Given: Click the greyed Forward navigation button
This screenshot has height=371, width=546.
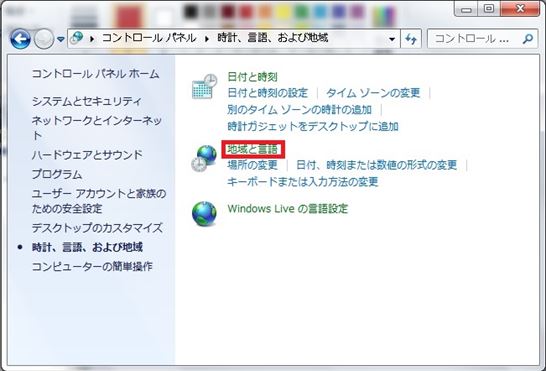Looking at the screenshot, I should [x=44, y=39].
